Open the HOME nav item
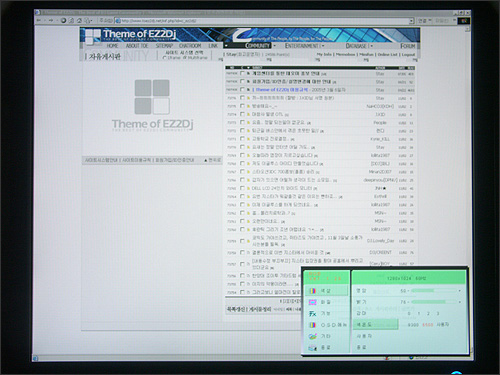 [x=112, y=46]
